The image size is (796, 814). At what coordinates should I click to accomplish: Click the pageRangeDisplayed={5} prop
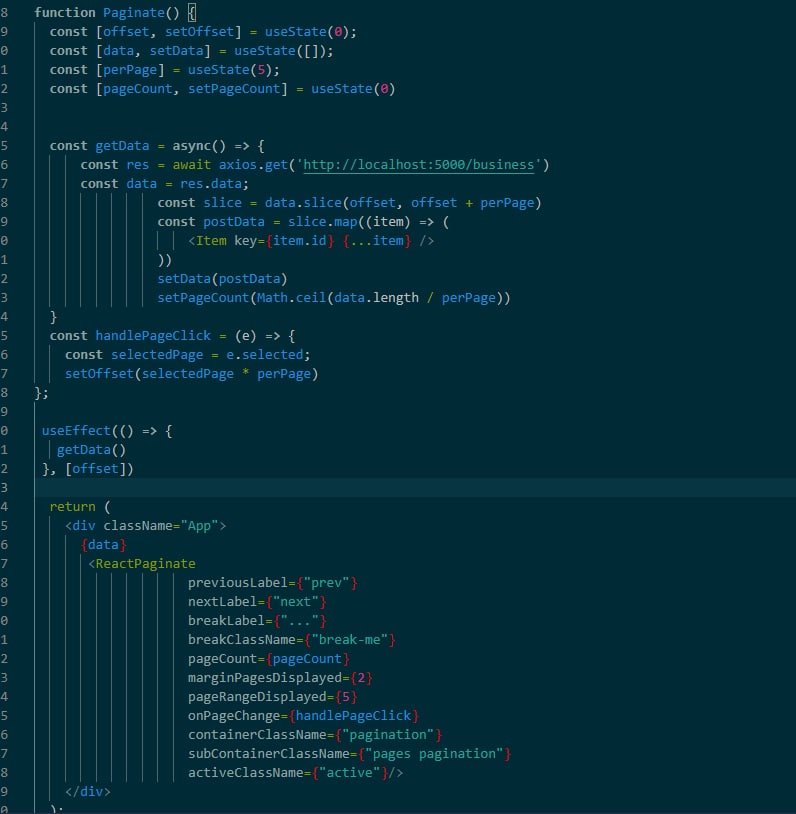click(273, 697)
